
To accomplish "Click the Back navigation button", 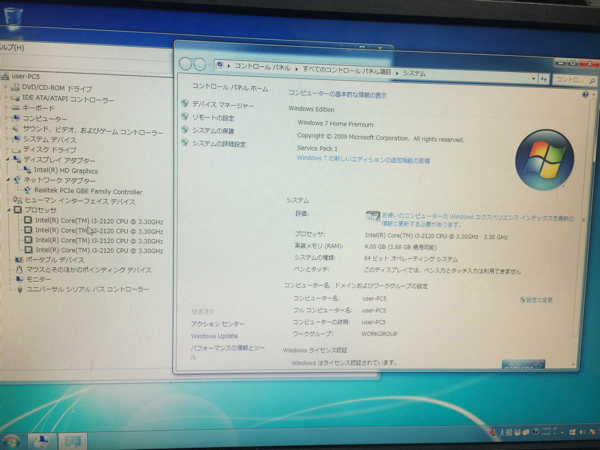I will 185,64.
